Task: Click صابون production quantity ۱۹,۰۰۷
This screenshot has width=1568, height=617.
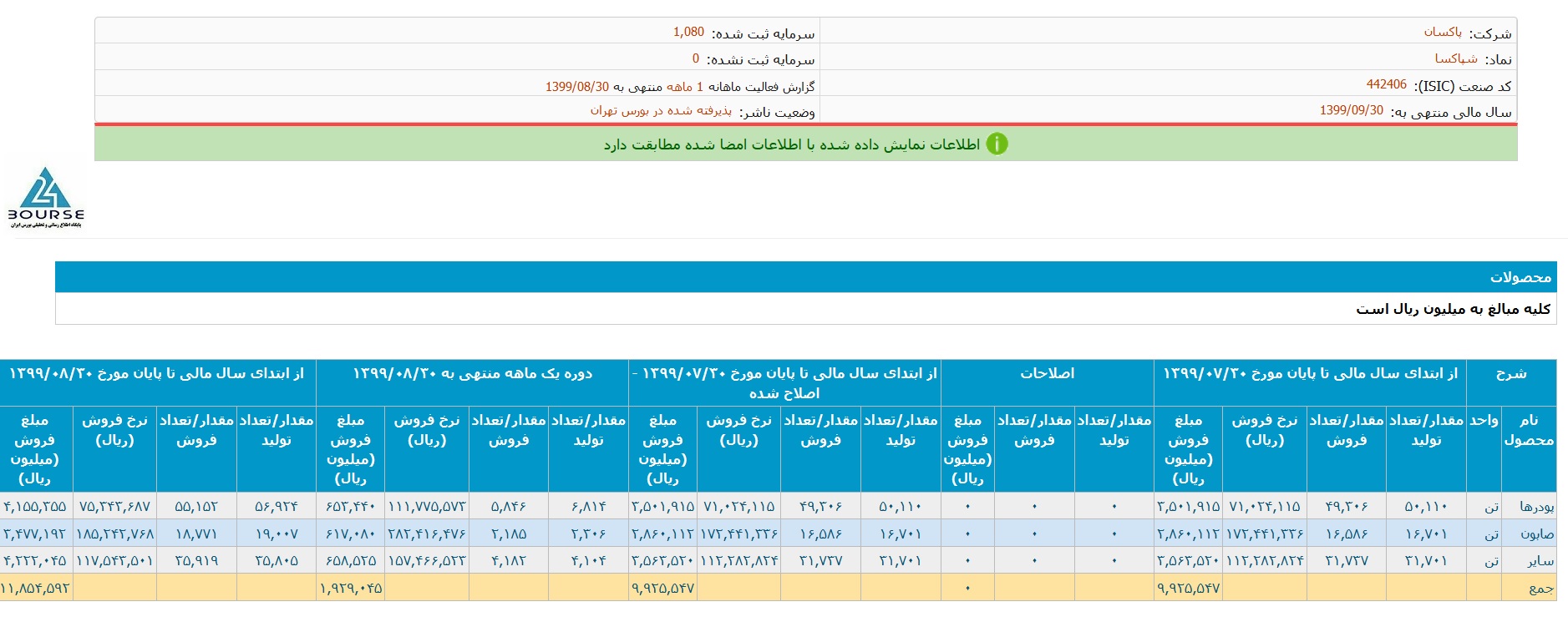Action: [x=277, y=534]
